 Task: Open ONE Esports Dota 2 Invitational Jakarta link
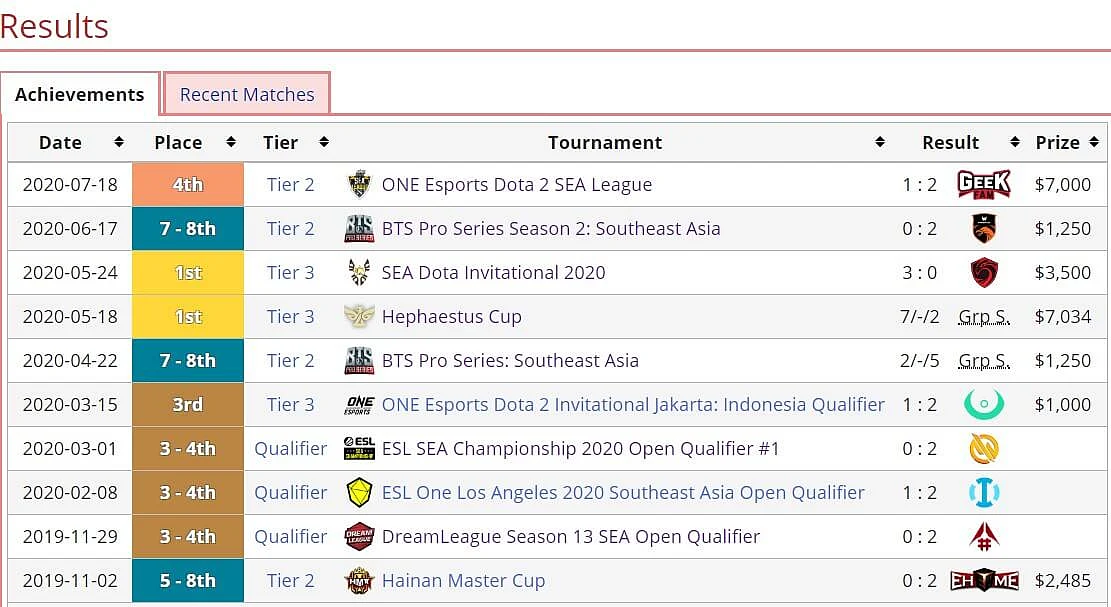coord(633,404)
